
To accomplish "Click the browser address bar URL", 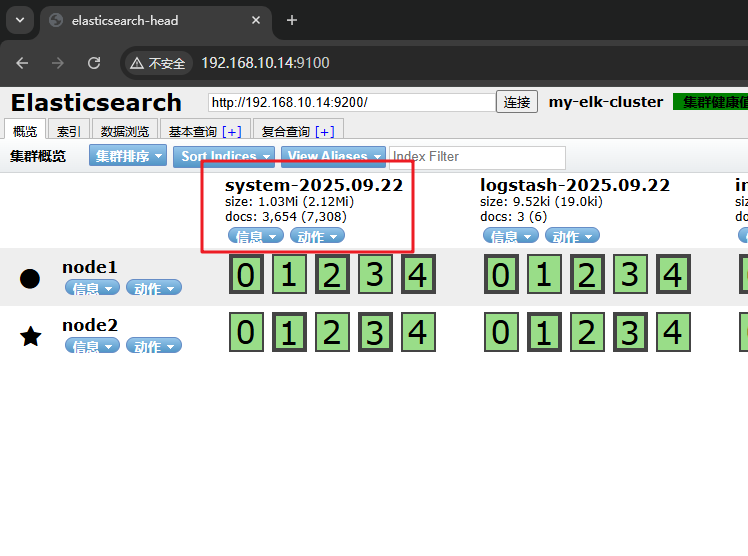I will pos(265,63).
